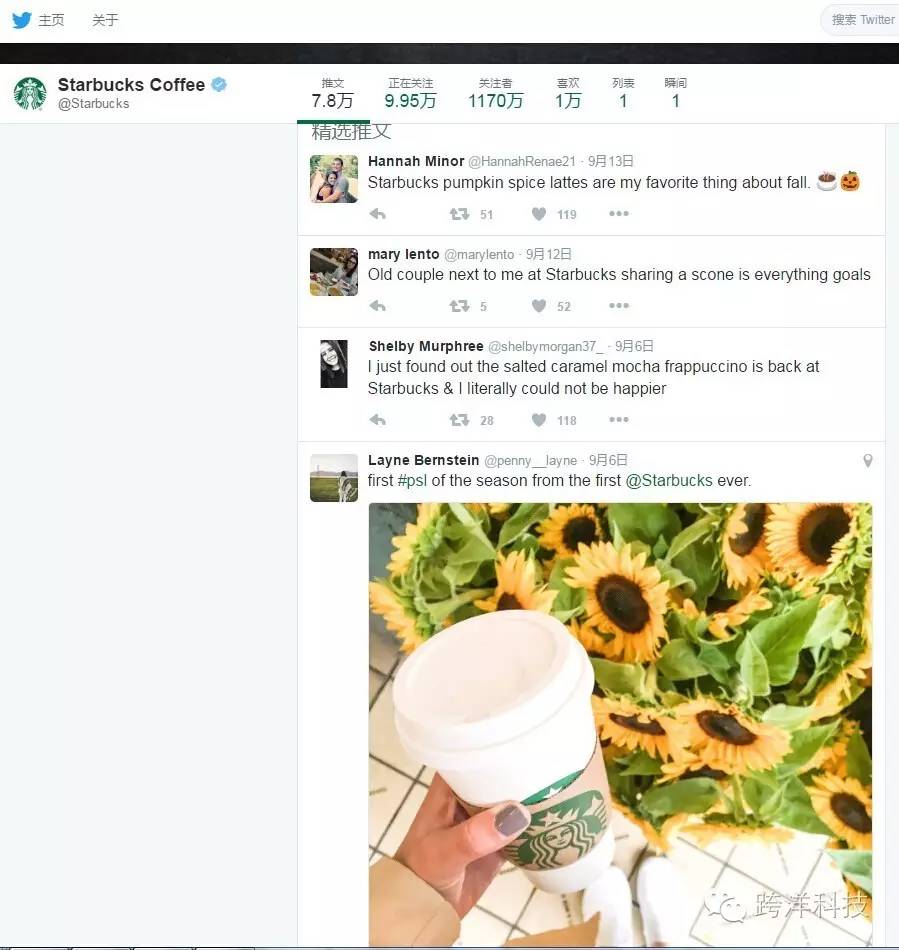Click the tweet text about sharing a scone
899x950 pixels.
(619, 275)
